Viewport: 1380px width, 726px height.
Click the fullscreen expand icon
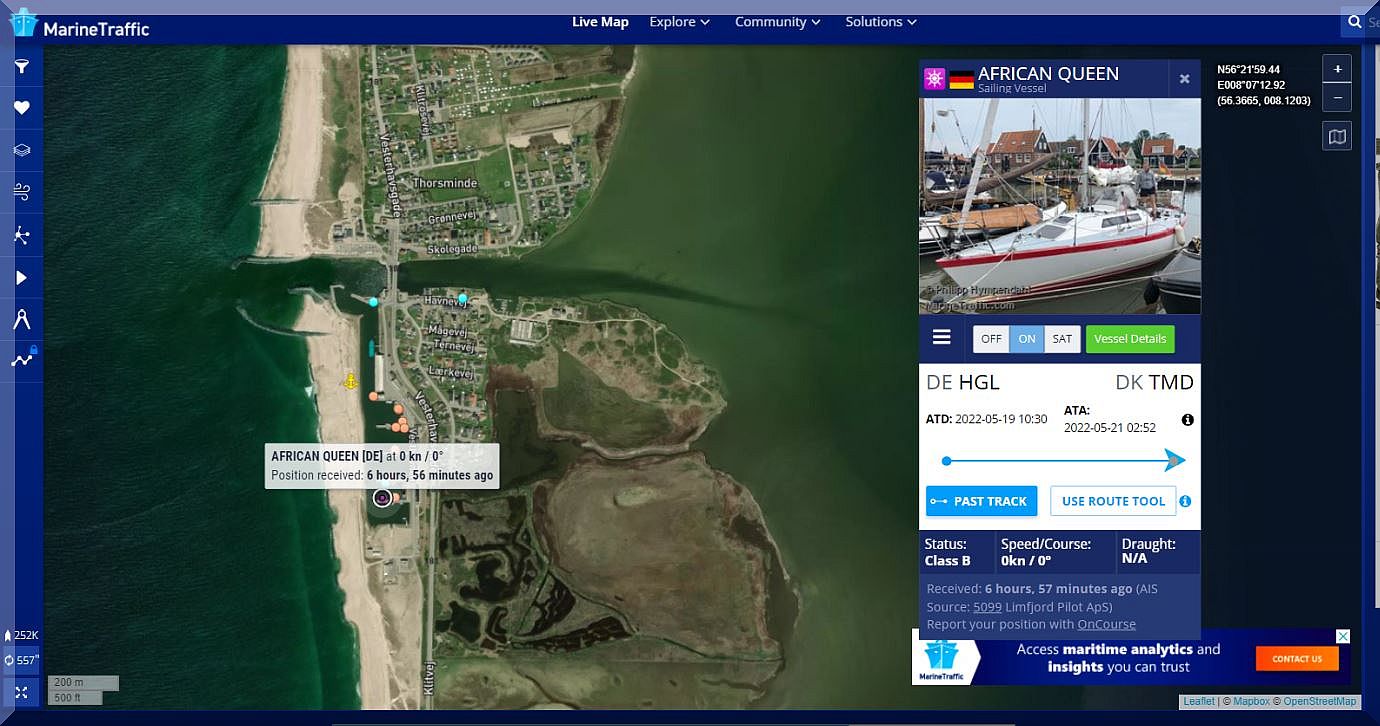(x=21, y=691)
